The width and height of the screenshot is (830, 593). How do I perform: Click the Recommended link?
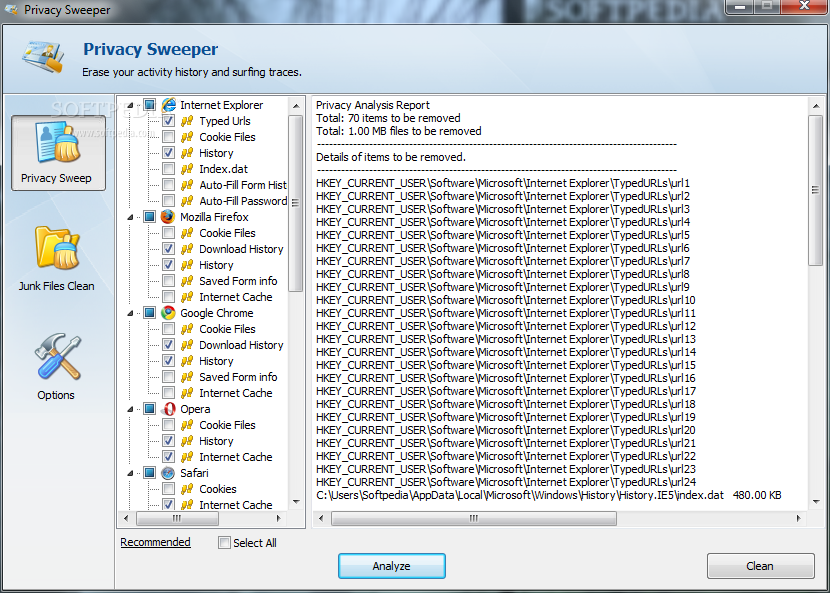tap(155, 542)
